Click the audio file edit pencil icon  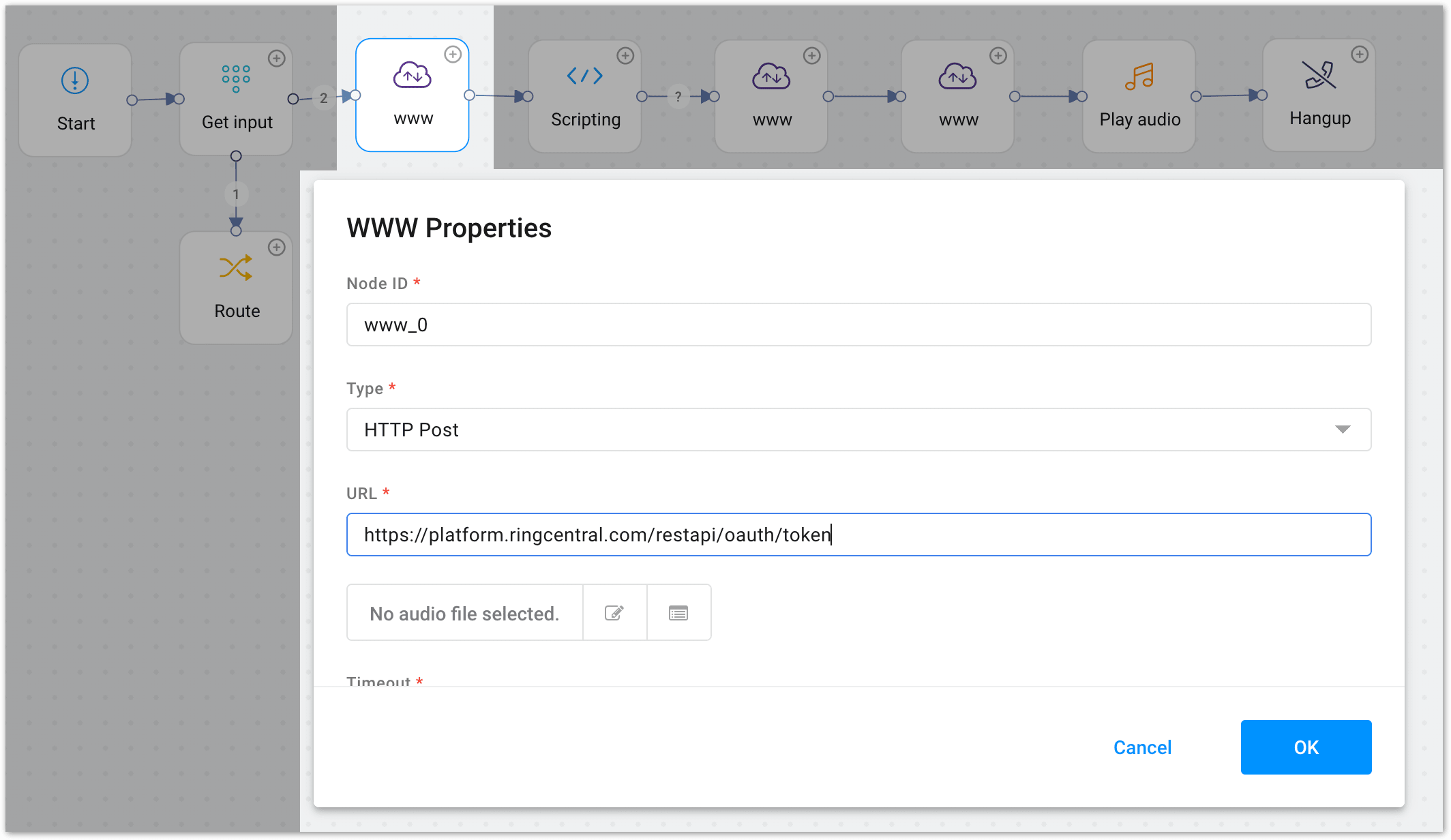[x=614, y=612]
